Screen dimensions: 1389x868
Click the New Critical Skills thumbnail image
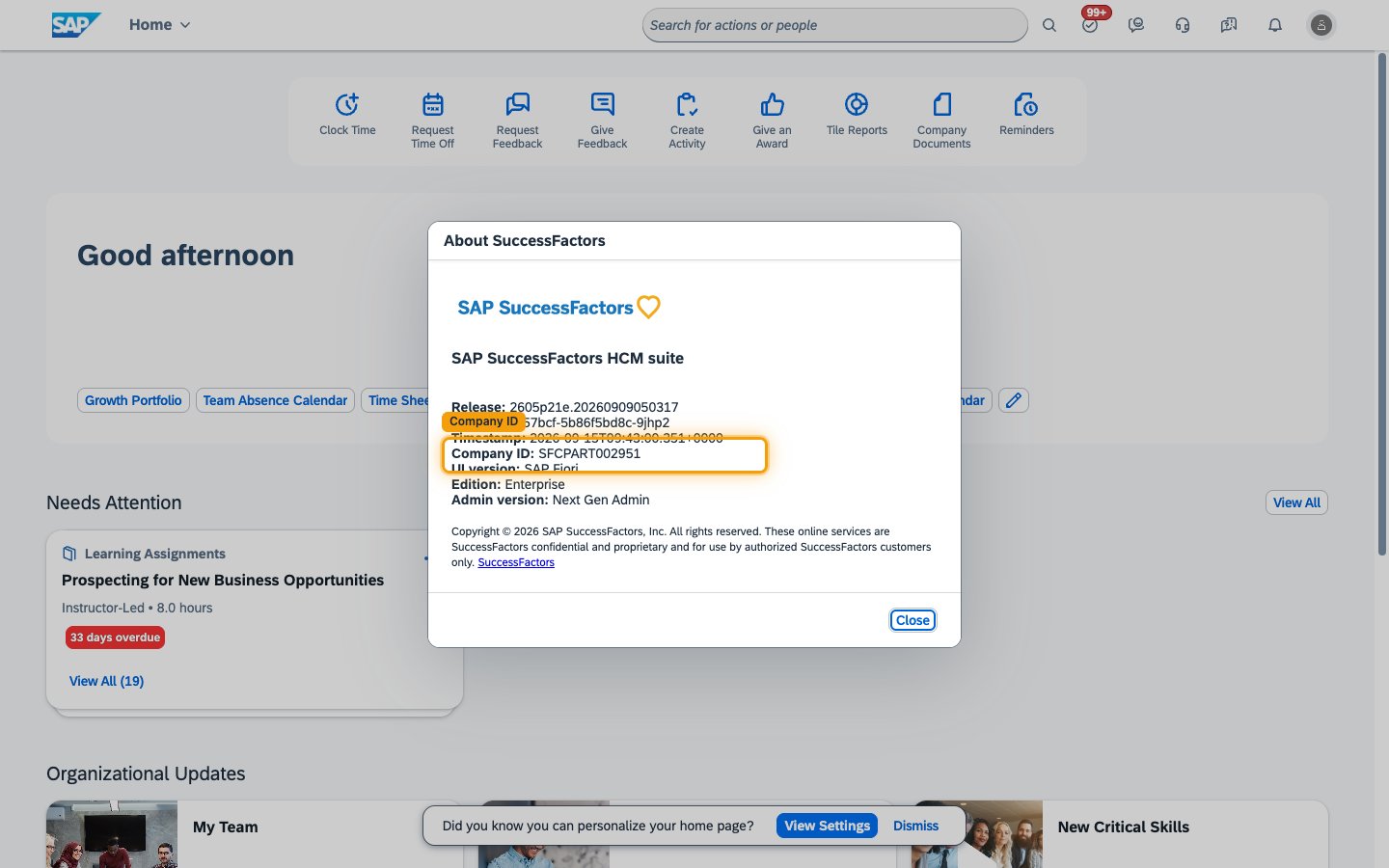(977, 834)
